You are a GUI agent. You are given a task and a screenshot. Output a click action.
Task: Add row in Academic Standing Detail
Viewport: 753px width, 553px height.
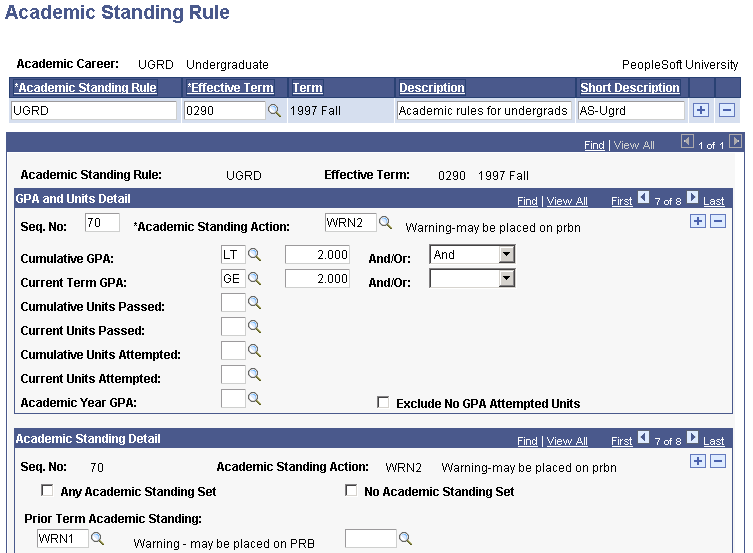point(698,461)
